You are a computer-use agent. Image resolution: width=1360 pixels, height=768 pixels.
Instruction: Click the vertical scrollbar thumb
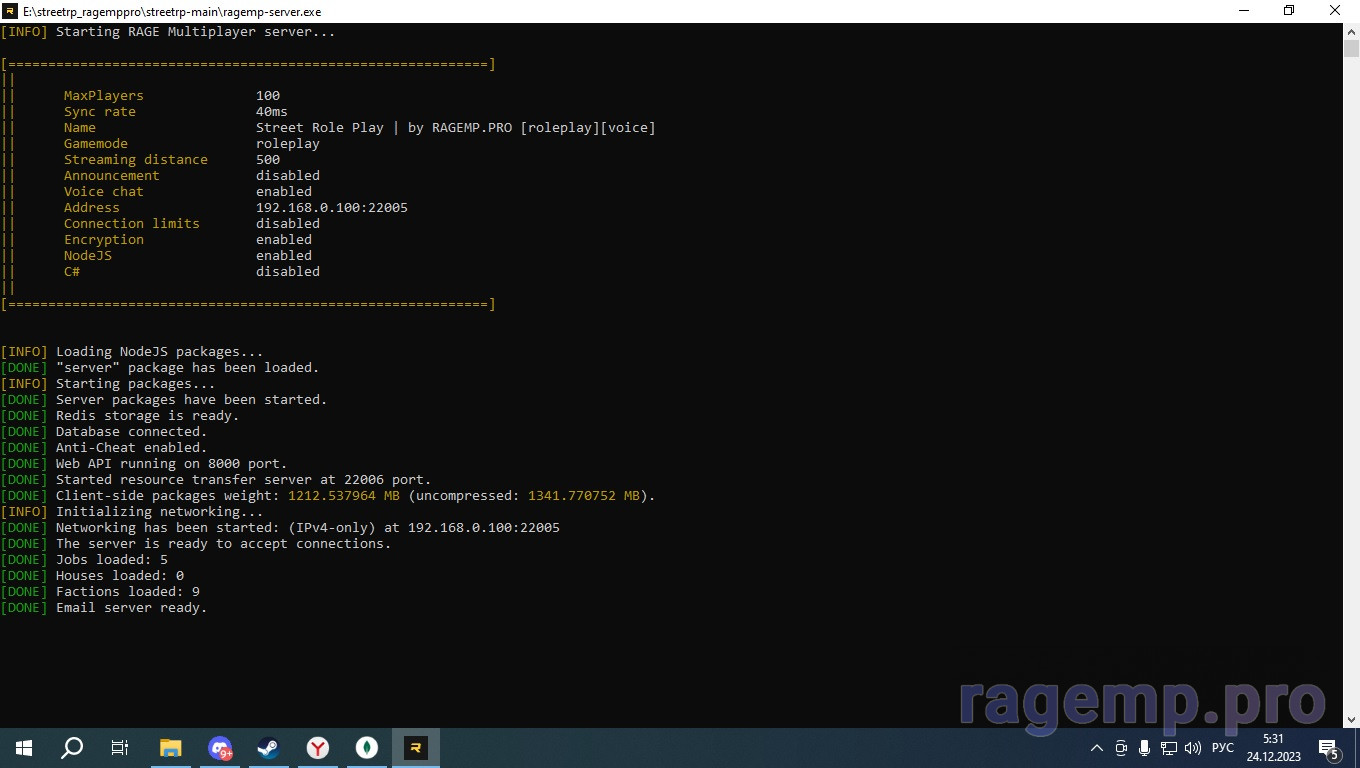coord(1351,48)
